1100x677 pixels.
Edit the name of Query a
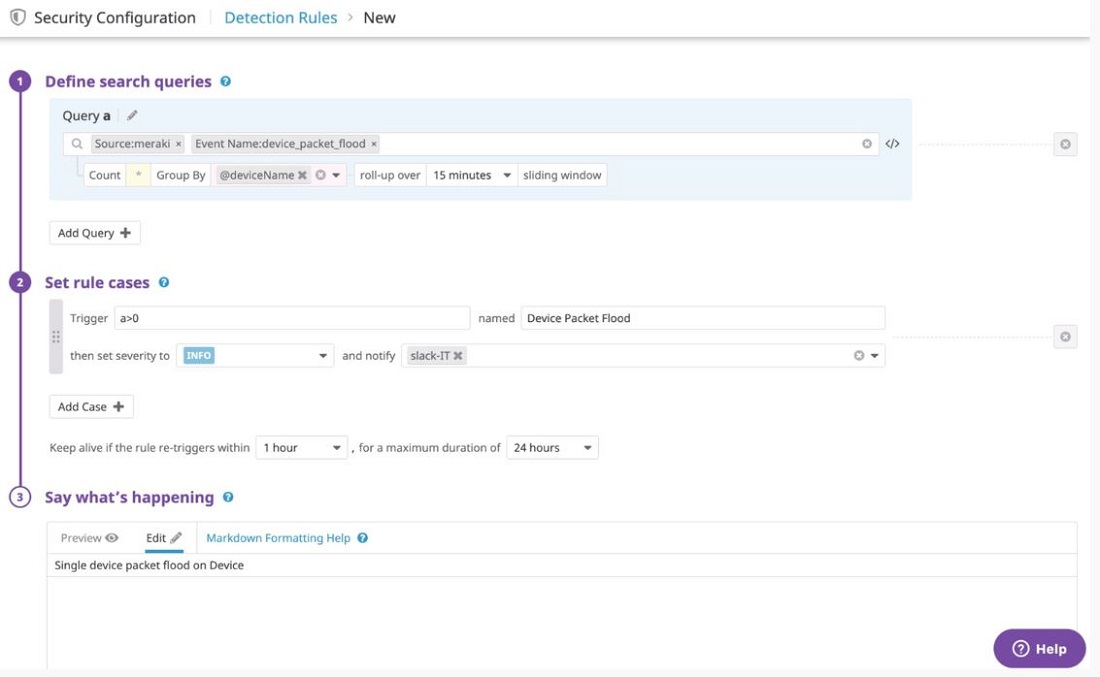130,115
